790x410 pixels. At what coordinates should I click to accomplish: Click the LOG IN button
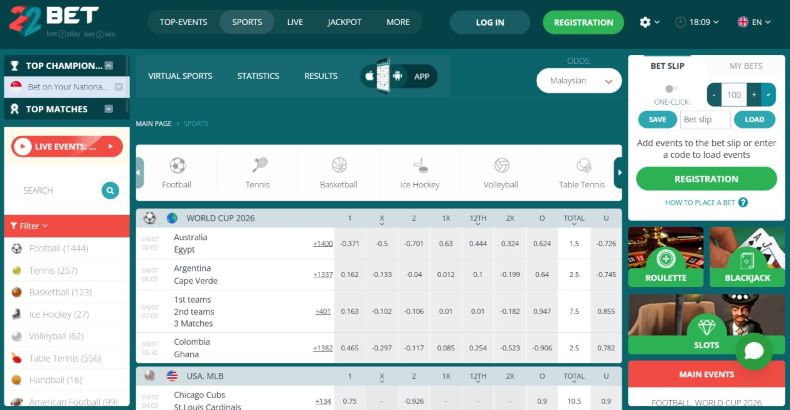click(490, 22)
